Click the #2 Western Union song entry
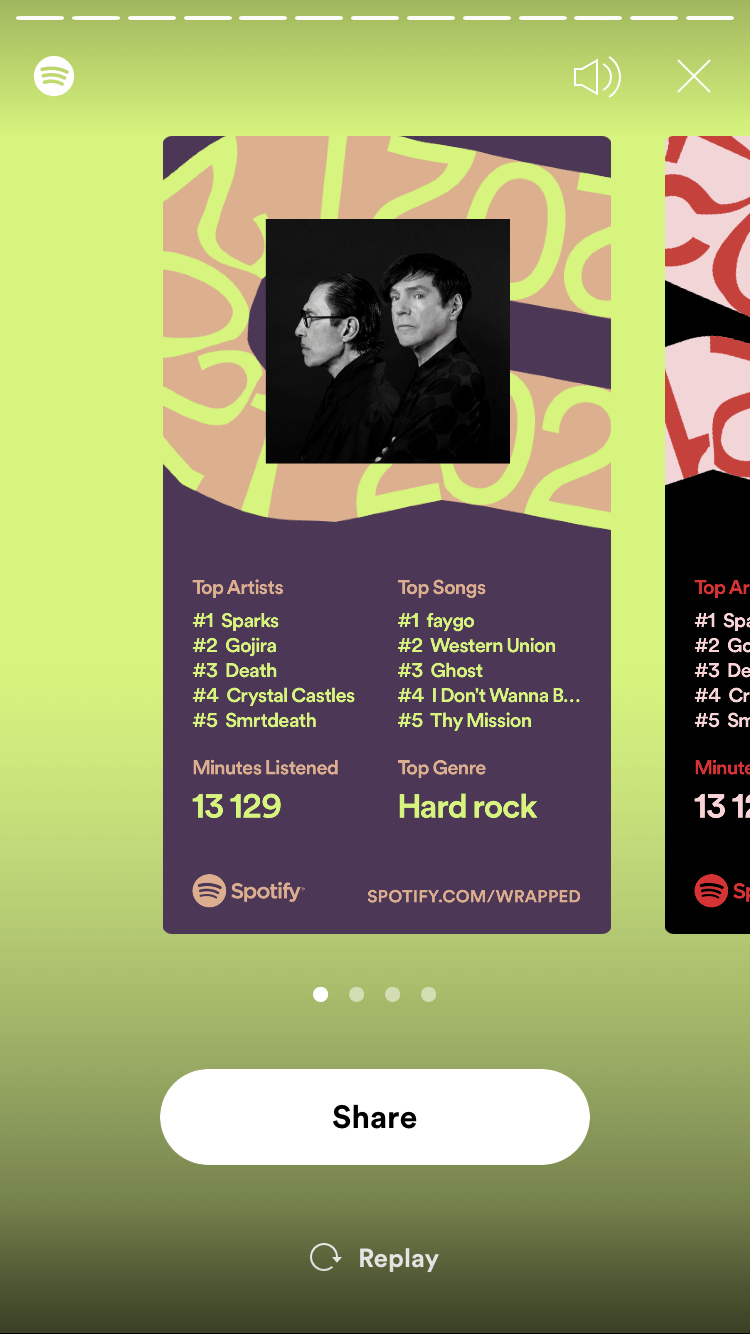 coord(477,646)
